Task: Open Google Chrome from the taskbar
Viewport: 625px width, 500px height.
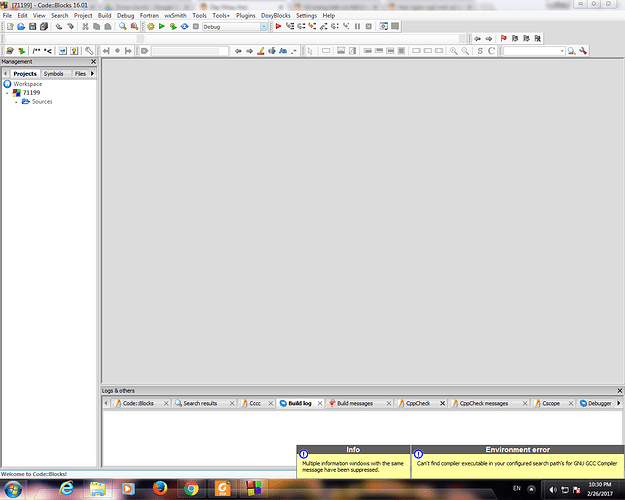Action: 191,488
